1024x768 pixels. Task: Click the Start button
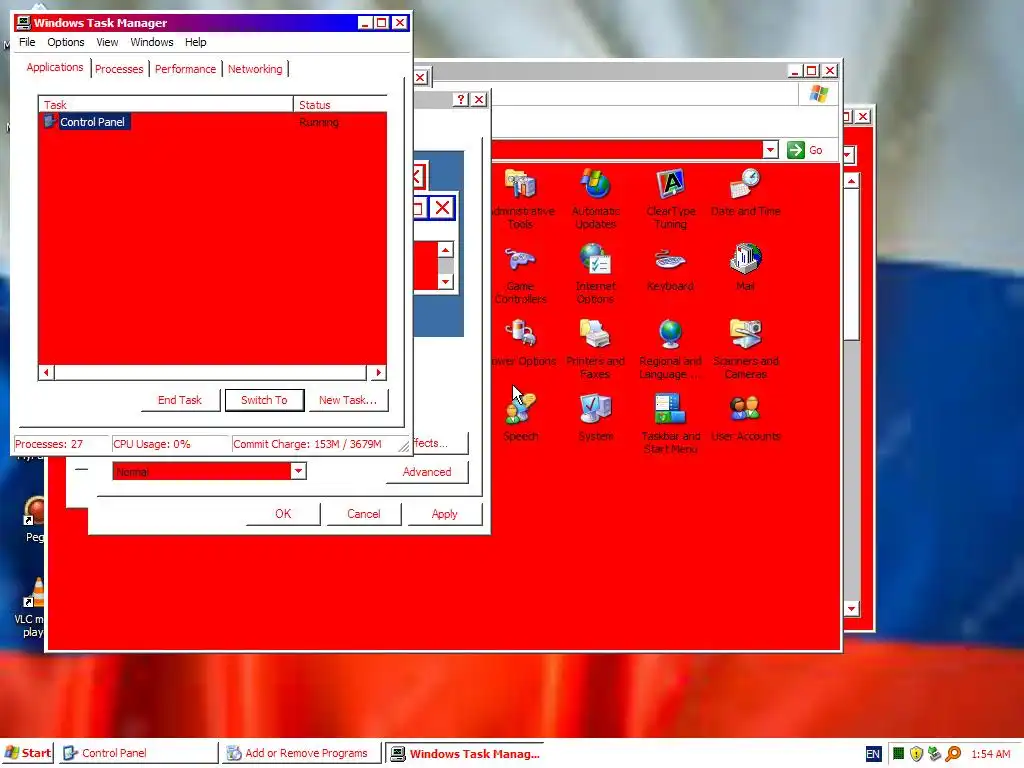pyautogui.click(x=27, y=753)
